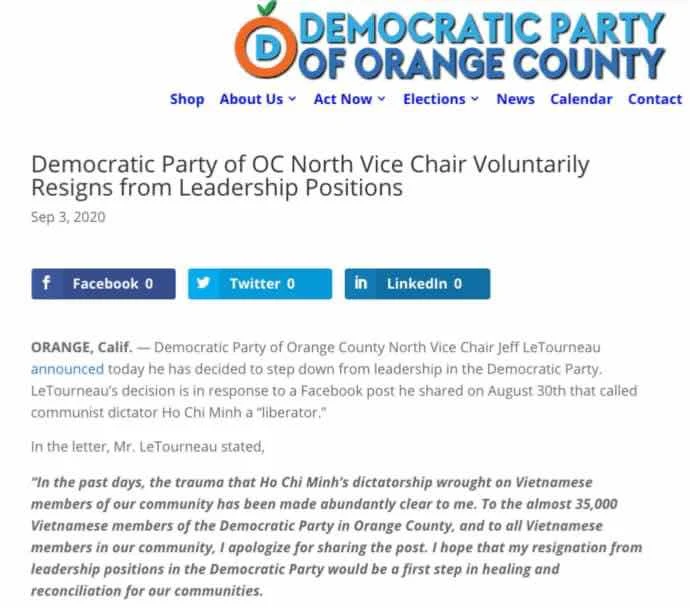This screenshot has width=690, height=608.
Task: Share the article via LinkedIn button
Action: pyautogui.click(x=417, y=284)
